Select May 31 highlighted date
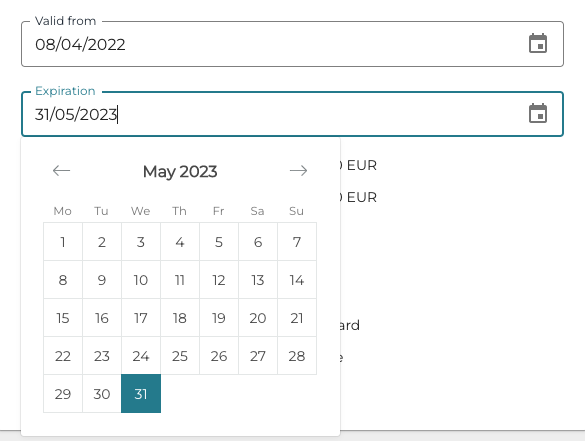This screenshot has width=585, height=441. click(141, 394)
